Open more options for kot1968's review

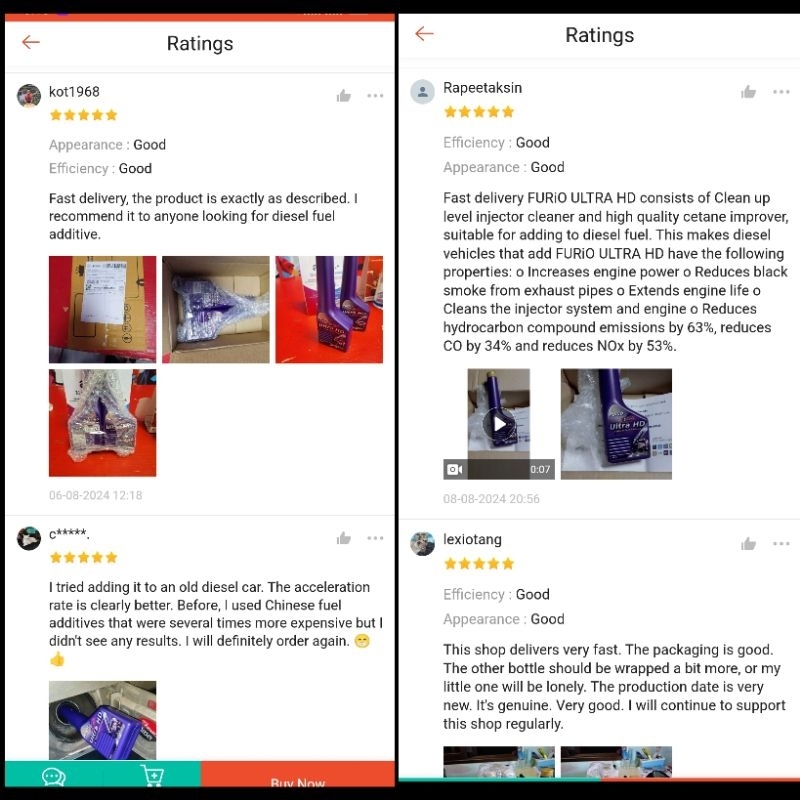375,95
